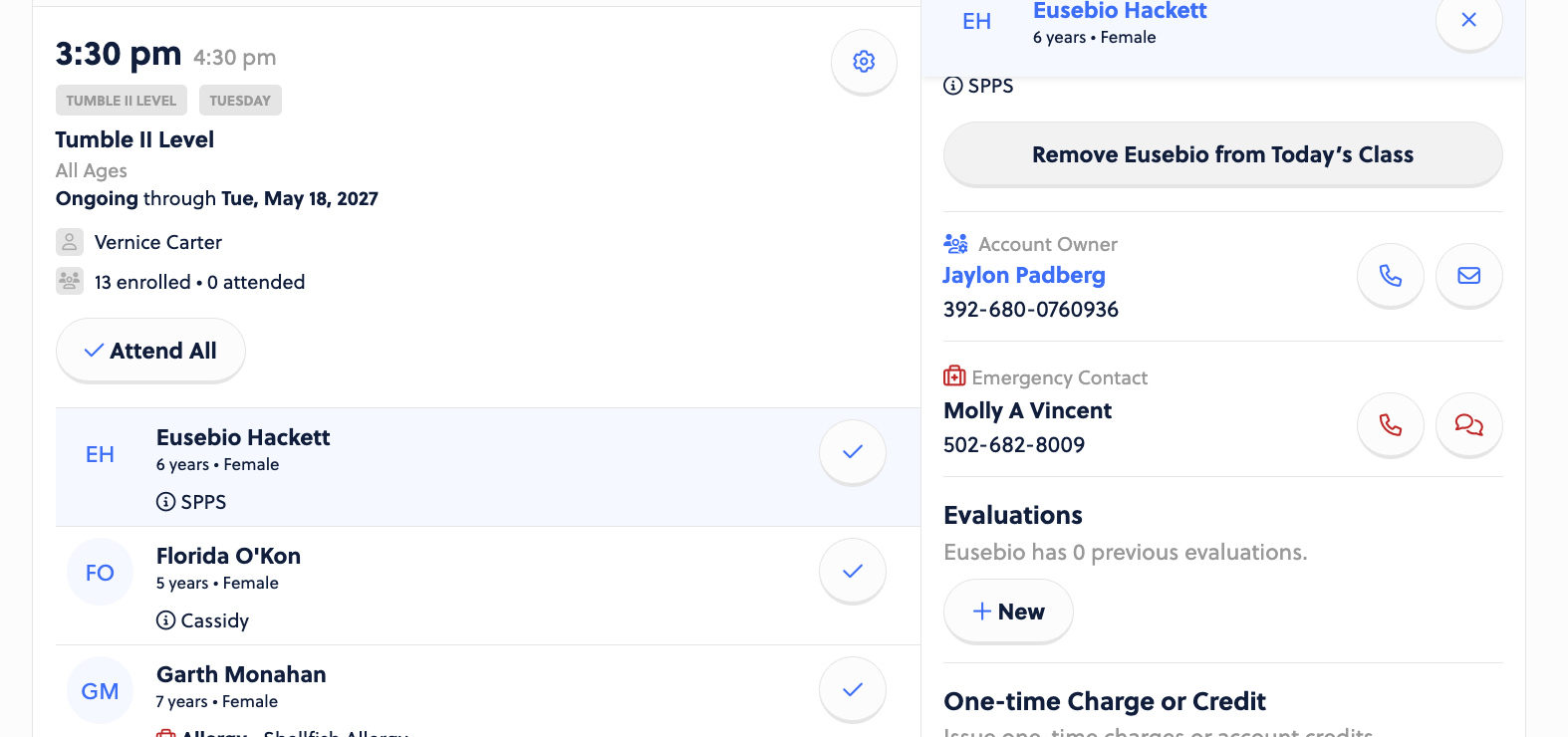Open Eusebio Hackett name link in panel header
The image size is (1568, 737).
tap(1120, 11)
